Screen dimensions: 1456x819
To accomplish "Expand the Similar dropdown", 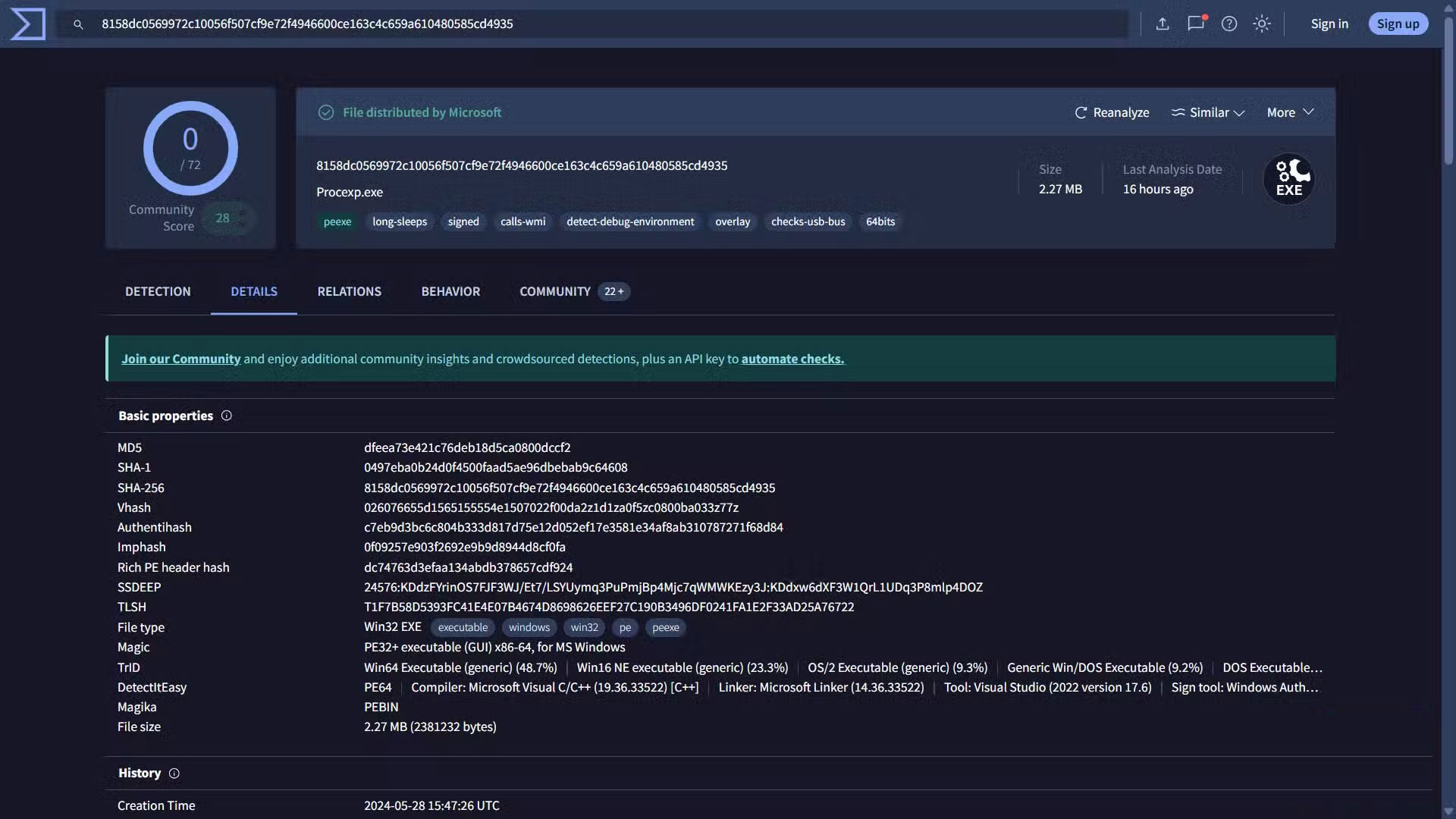I will click(1208, 112).
